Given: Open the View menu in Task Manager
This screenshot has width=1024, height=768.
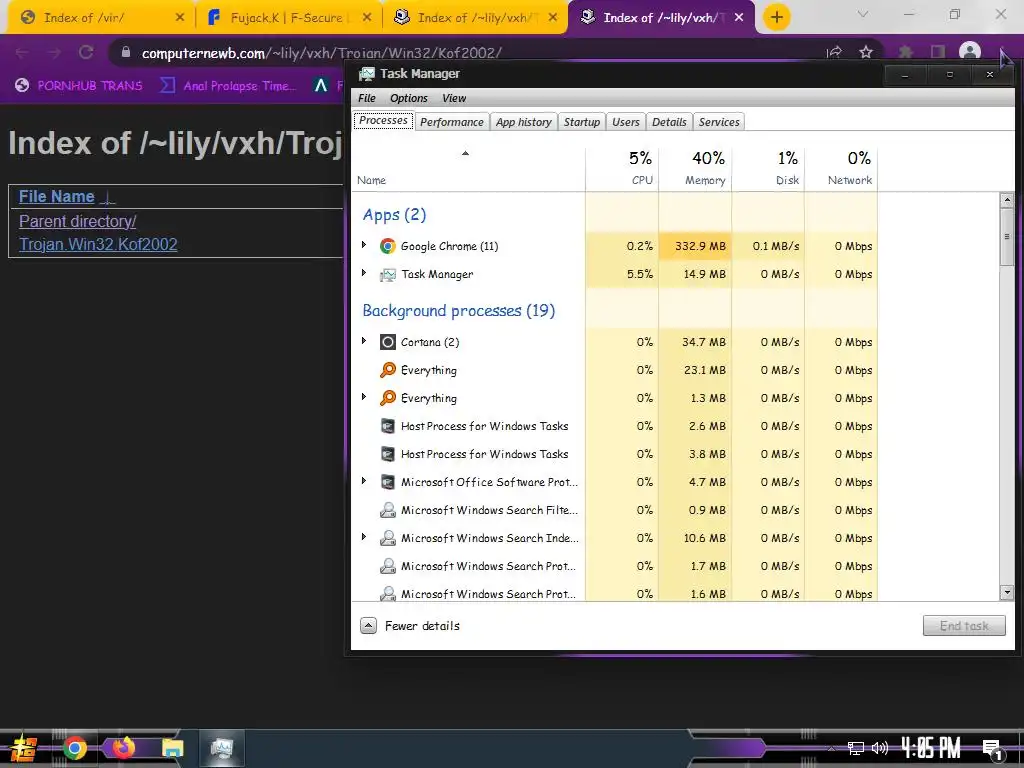Looking at the screenshot, I should tap(454, 98).
